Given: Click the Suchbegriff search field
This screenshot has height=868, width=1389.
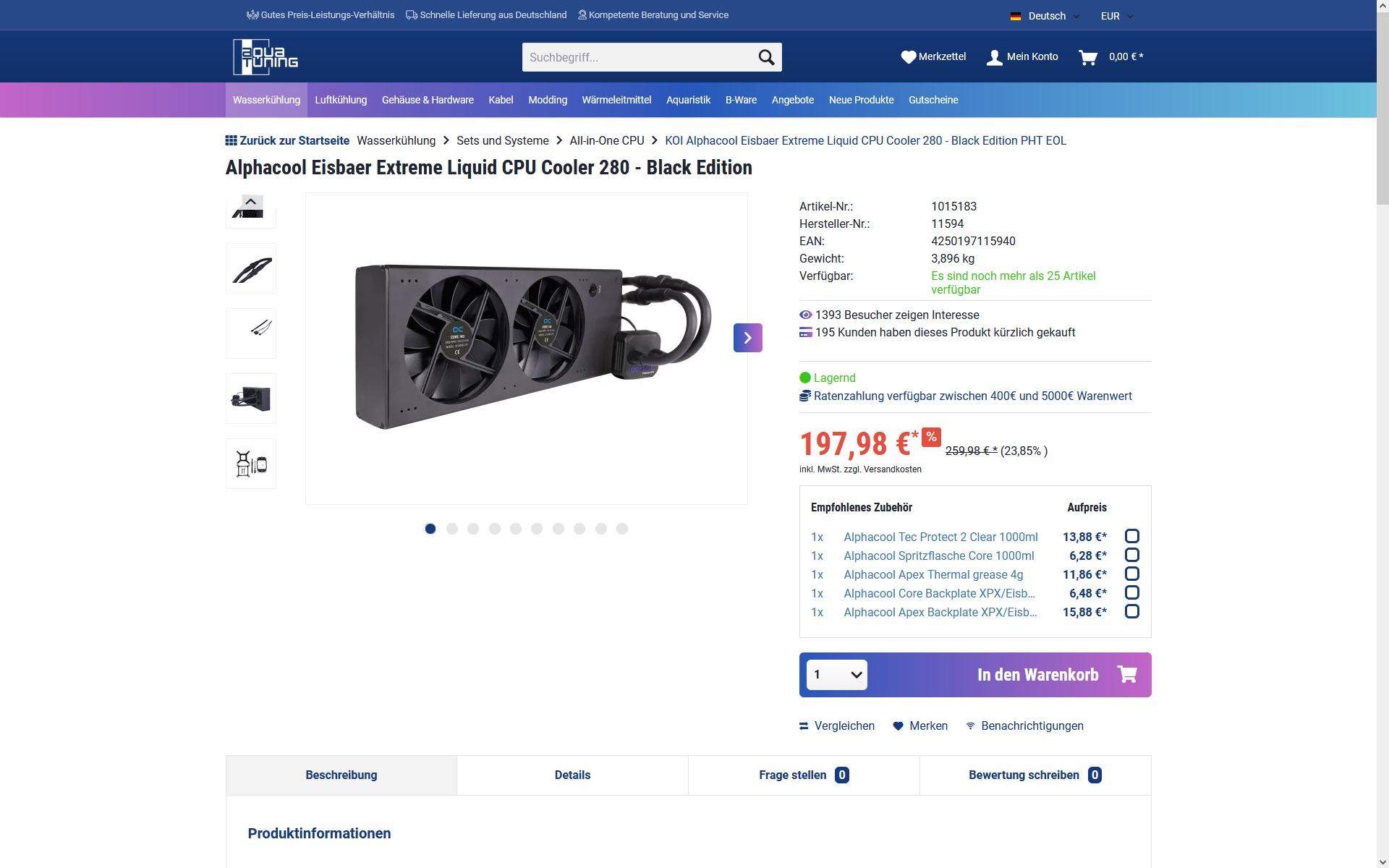Looking at the screenshot, I should pos(638,57).
